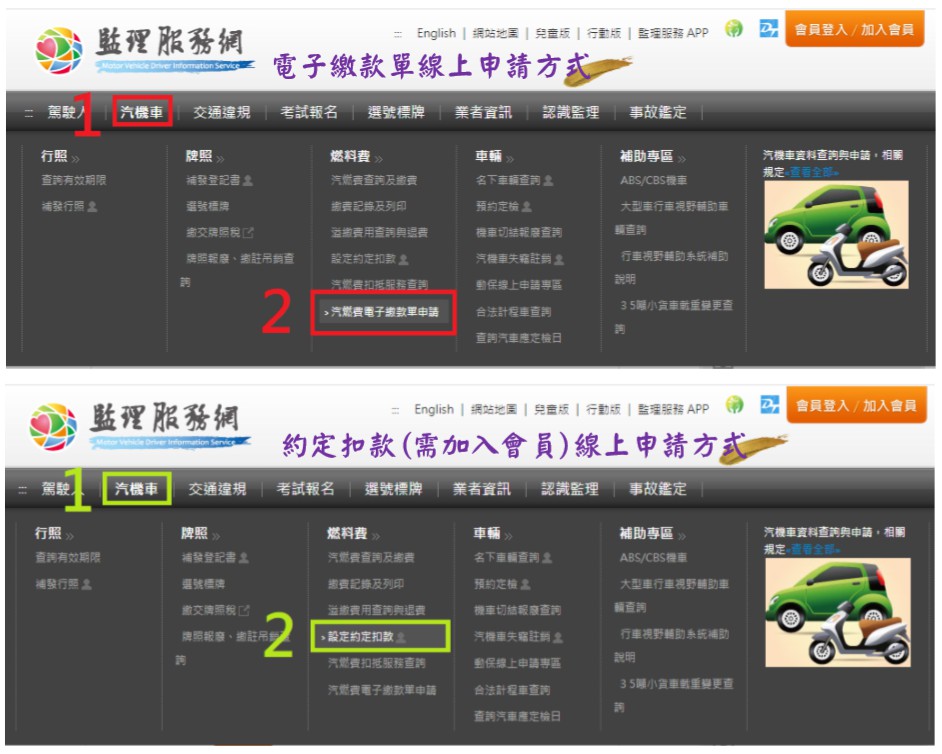
Task: Click the car and scooter image in the lower panel
Action: (x=838, y=611)
